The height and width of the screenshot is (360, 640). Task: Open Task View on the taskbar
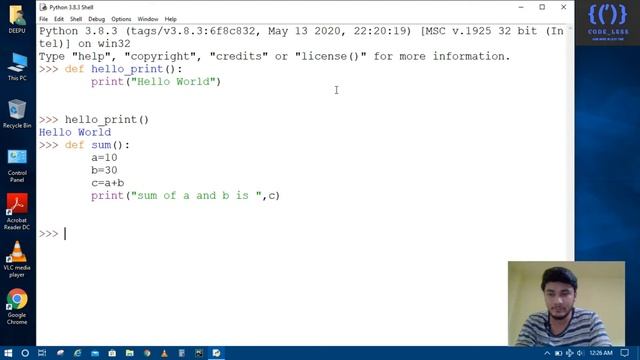coord(42,353)
